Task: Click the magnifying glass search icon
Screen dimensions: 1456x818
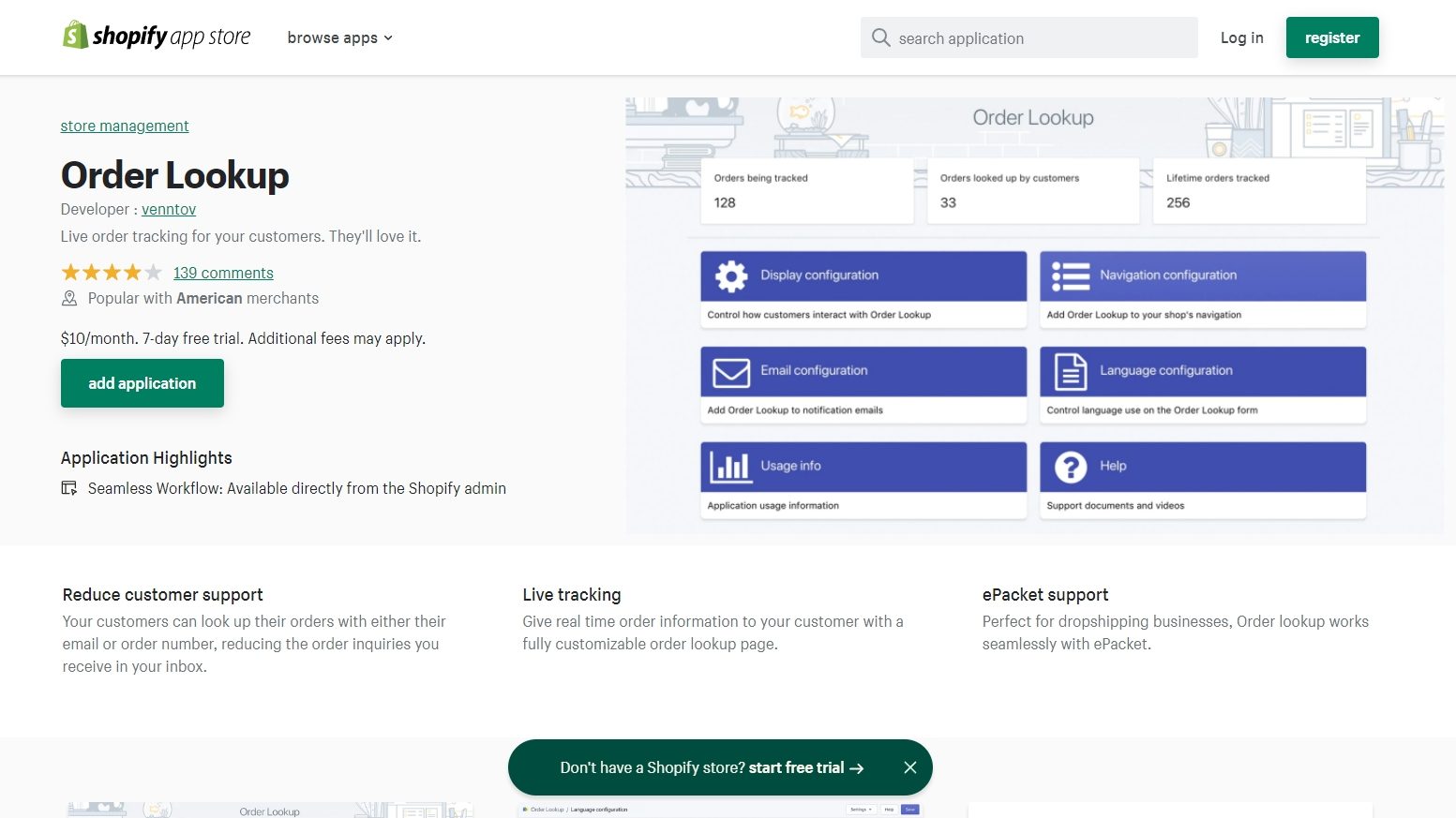Action: coord(880,37)
